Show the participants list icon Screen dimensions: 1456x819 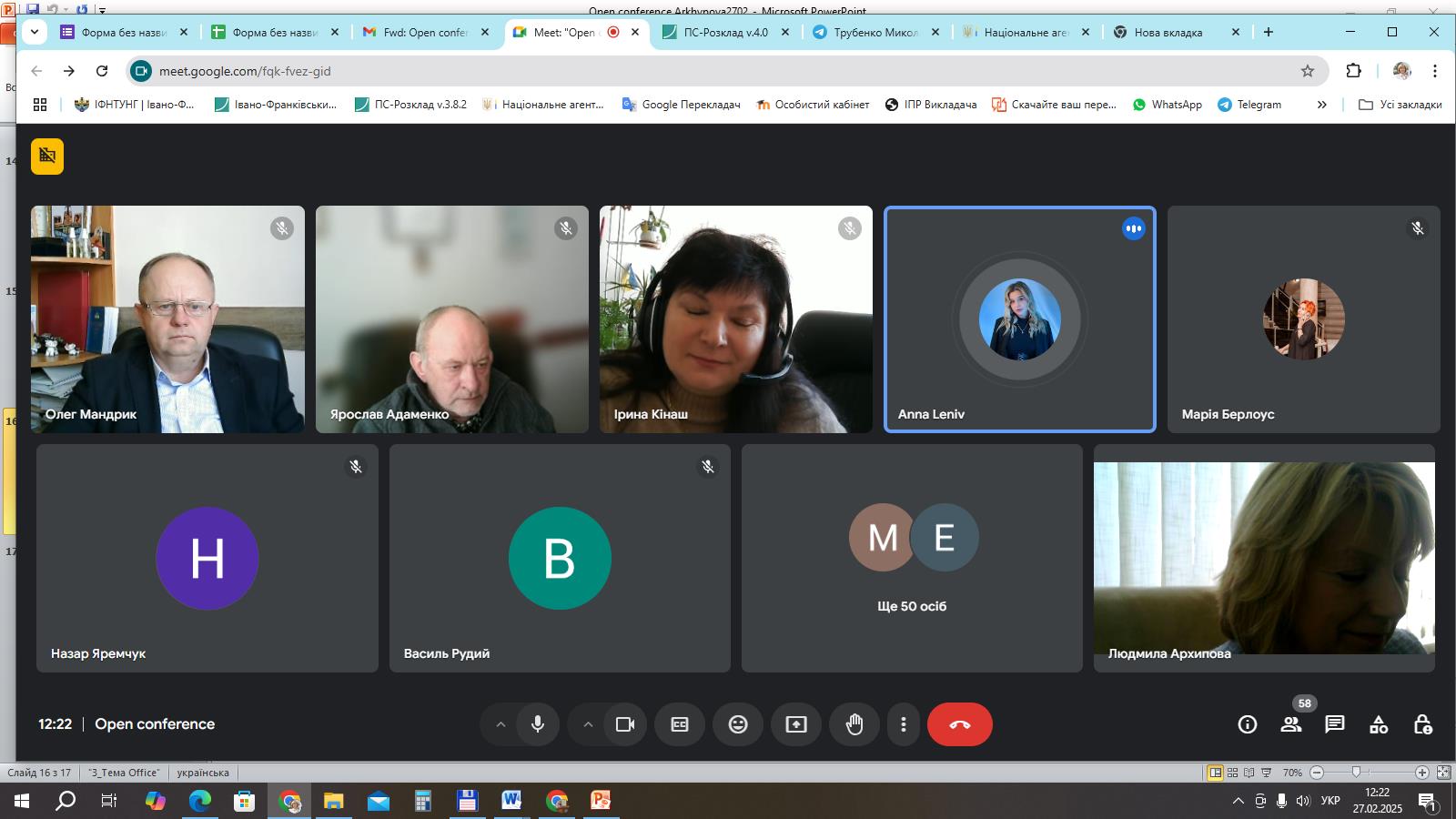tap(1290, 724)
